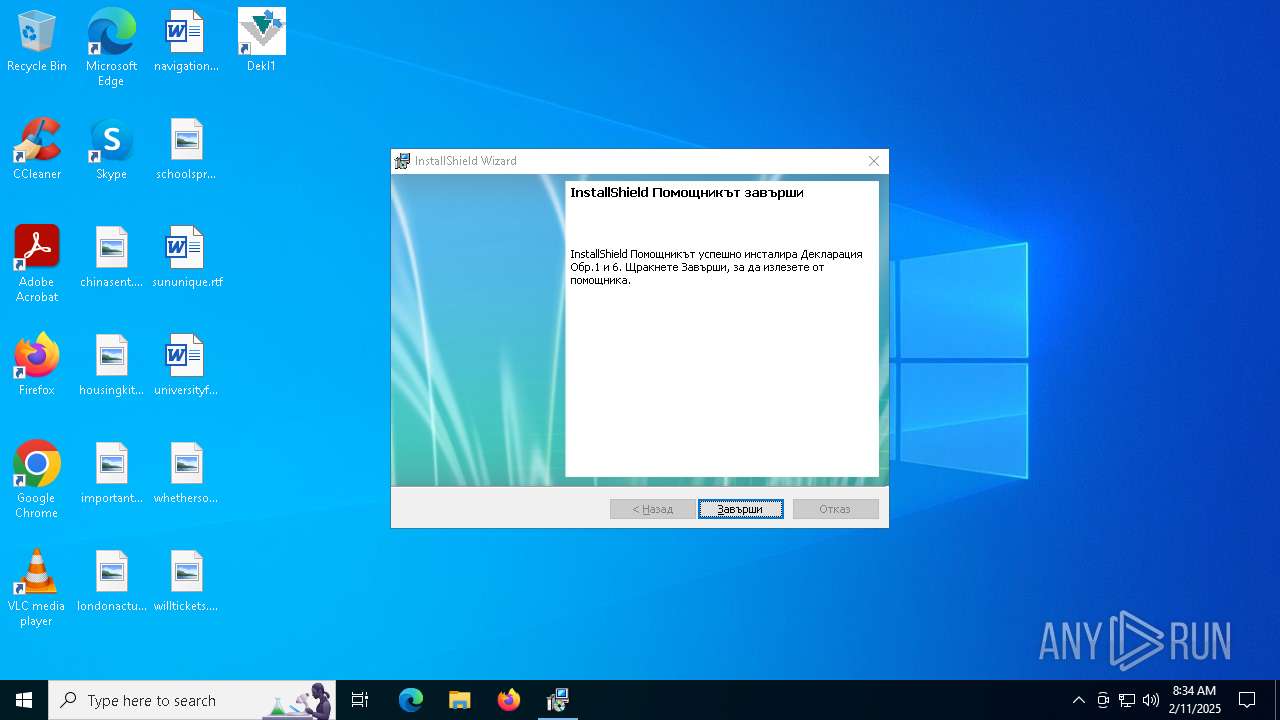Image resolution: width=1280 pixels, height=720 pixels.
Task: Close the InstallShield Wizard window
Action: coord(874,161)
